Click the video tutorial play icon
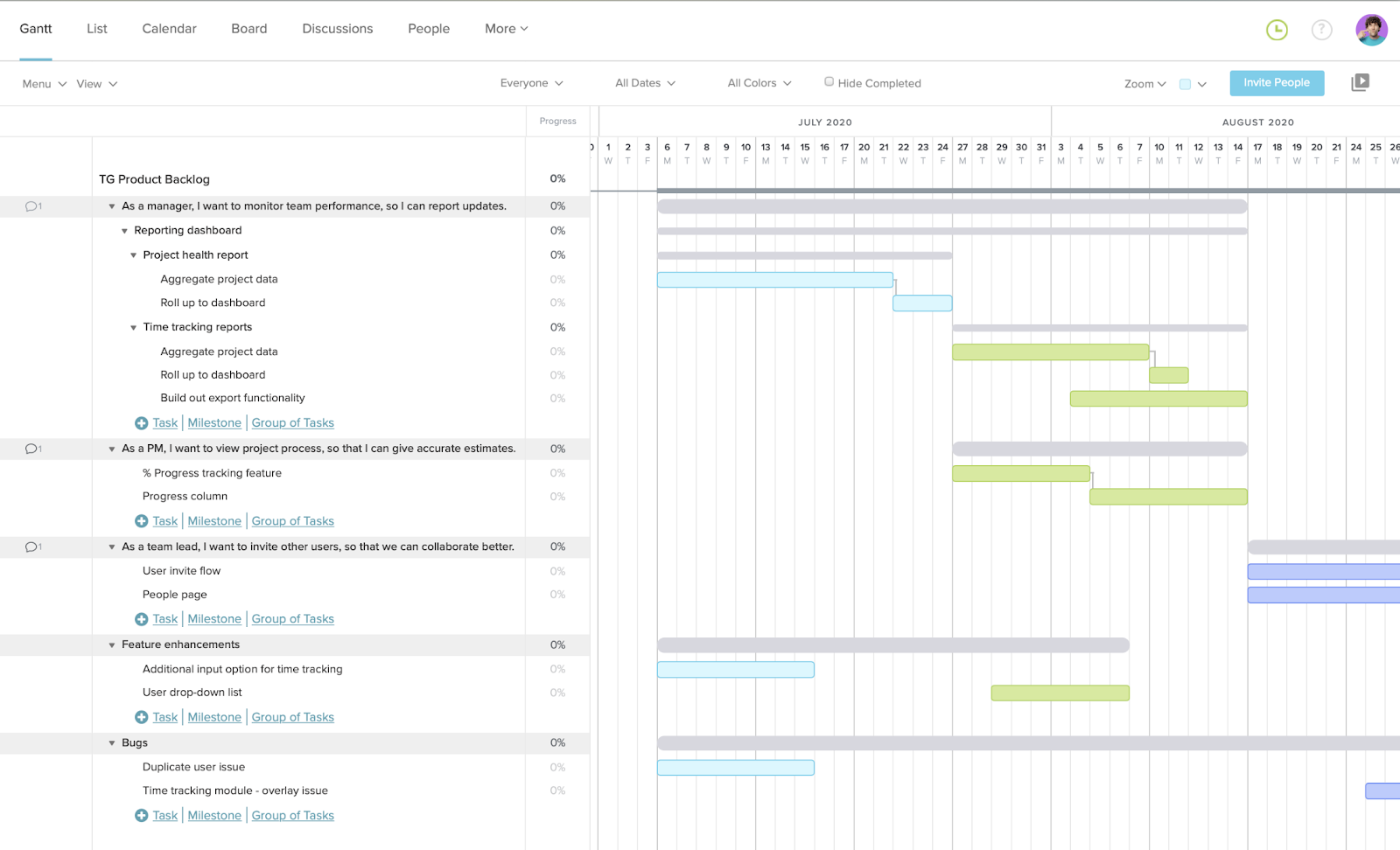1400x850 pixels. click(x=1360, y=82)
